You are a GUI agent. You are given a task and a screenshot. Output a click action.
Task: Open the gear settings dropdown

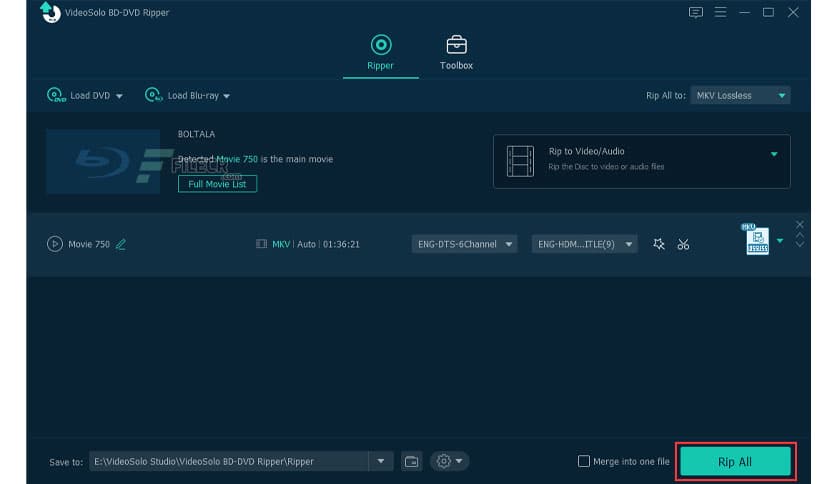point(449,461)
